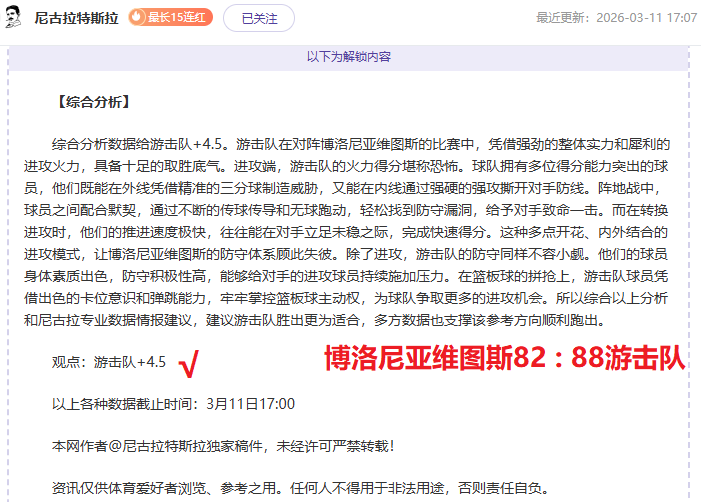Click the flame icon in the streak badge
This screenshot has height=502, width=701.
(x=138, y=18)
